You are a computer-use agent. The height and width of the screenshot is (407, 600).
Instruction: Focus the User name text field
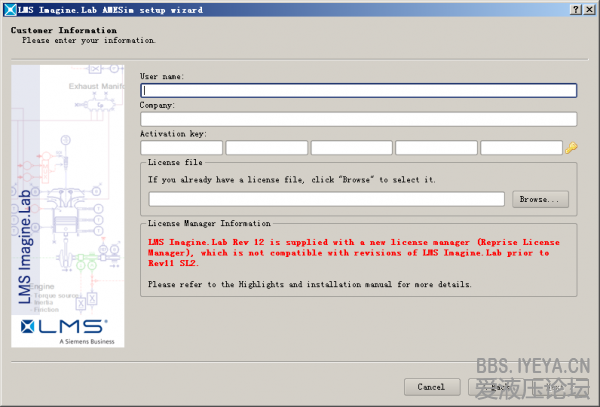[x=358, y=90]
